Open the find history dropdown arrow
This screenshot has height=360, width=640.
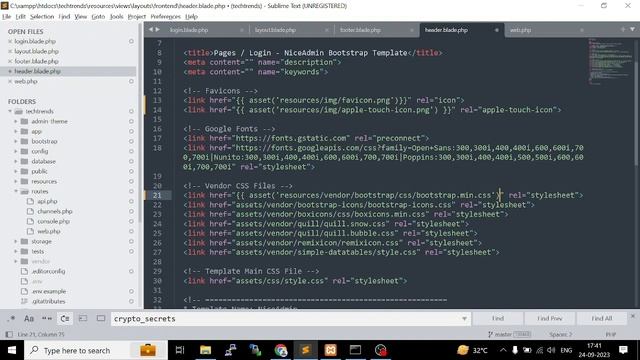pyautogui.click(x=464, y=319)
